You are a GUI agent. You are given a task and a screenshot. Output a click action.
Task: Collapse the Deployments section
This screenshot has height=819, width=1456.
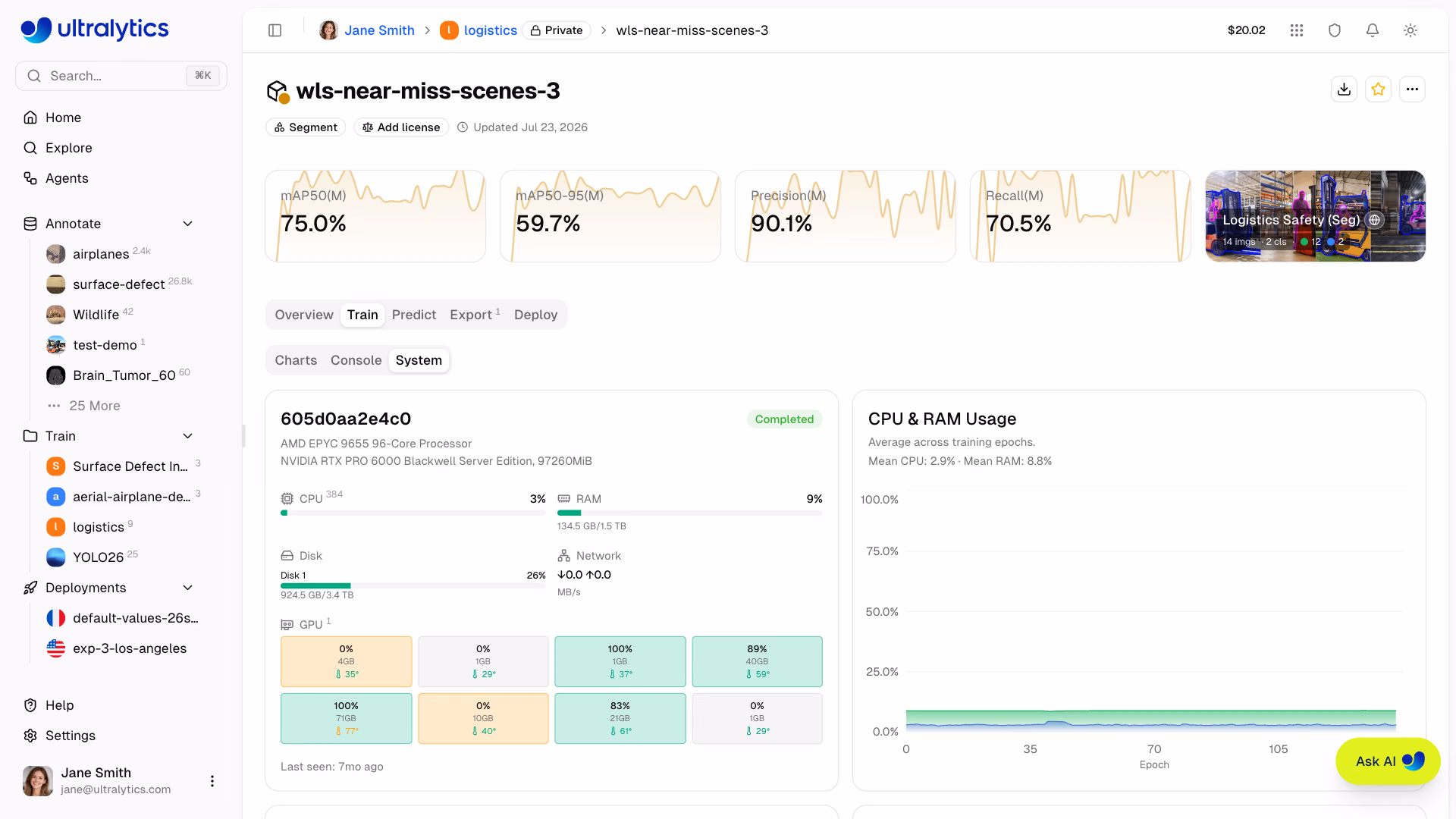[x=188, y=588]
